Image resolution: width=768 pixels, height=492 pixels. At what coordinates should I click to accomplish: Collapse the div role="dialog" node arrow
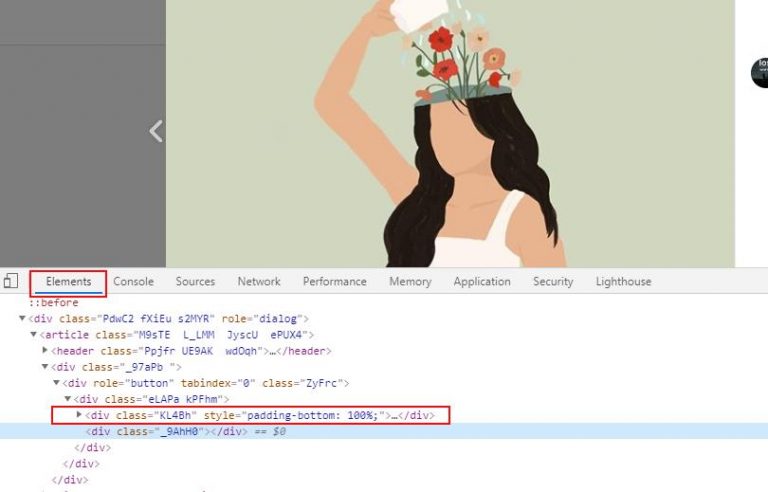(x=23, y=319)
